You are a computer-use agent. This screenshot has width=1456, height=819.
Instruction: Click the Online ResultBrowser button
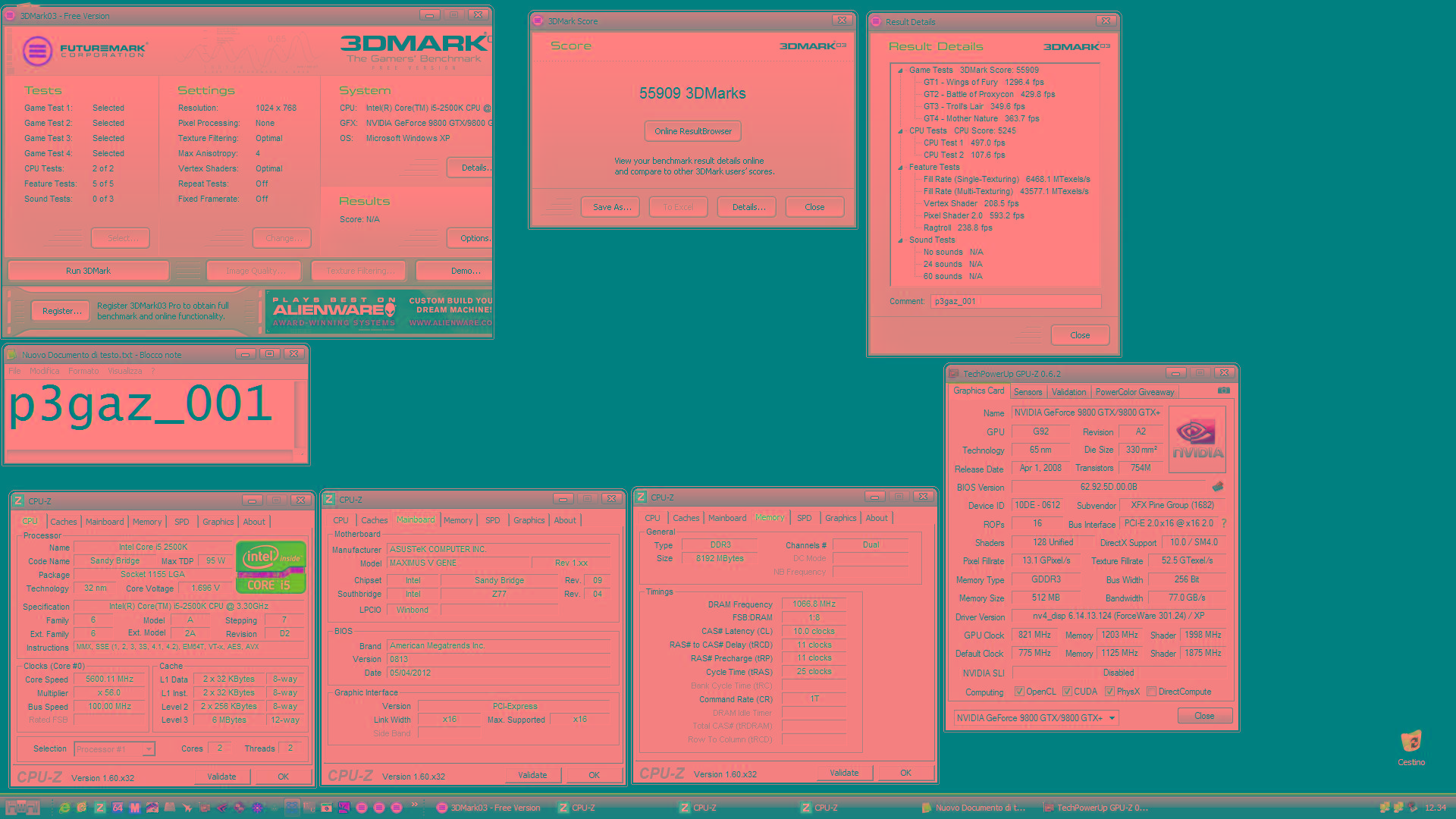click(x=693, y=131)
